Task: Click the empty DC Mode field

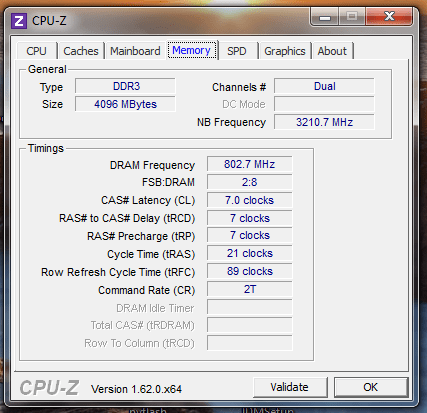Action: (x=324, y=104)
